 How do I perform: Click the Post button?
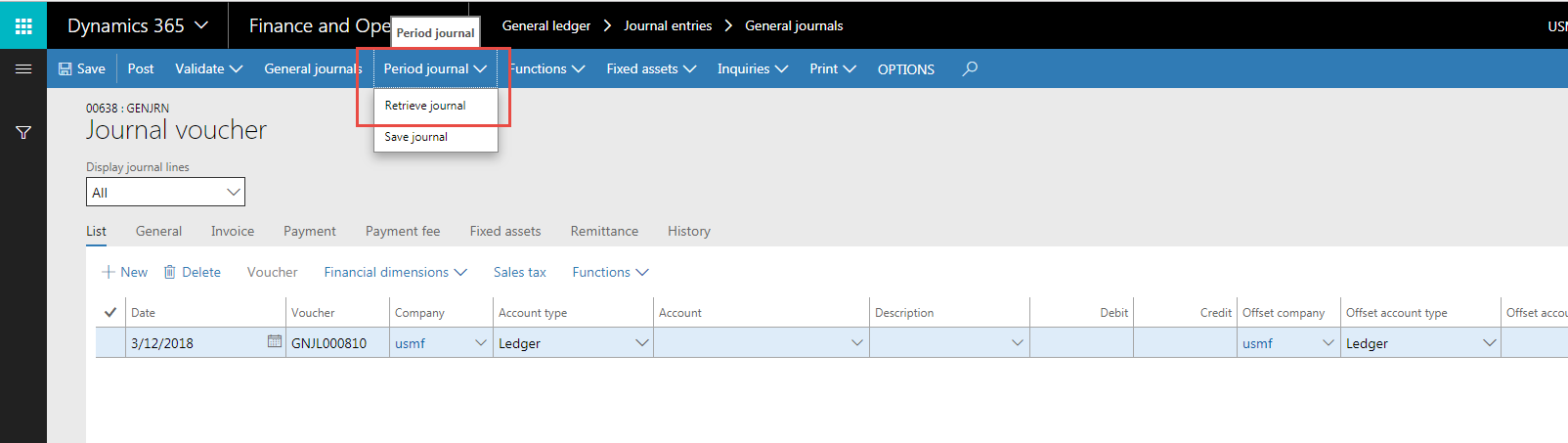(141, 68)
